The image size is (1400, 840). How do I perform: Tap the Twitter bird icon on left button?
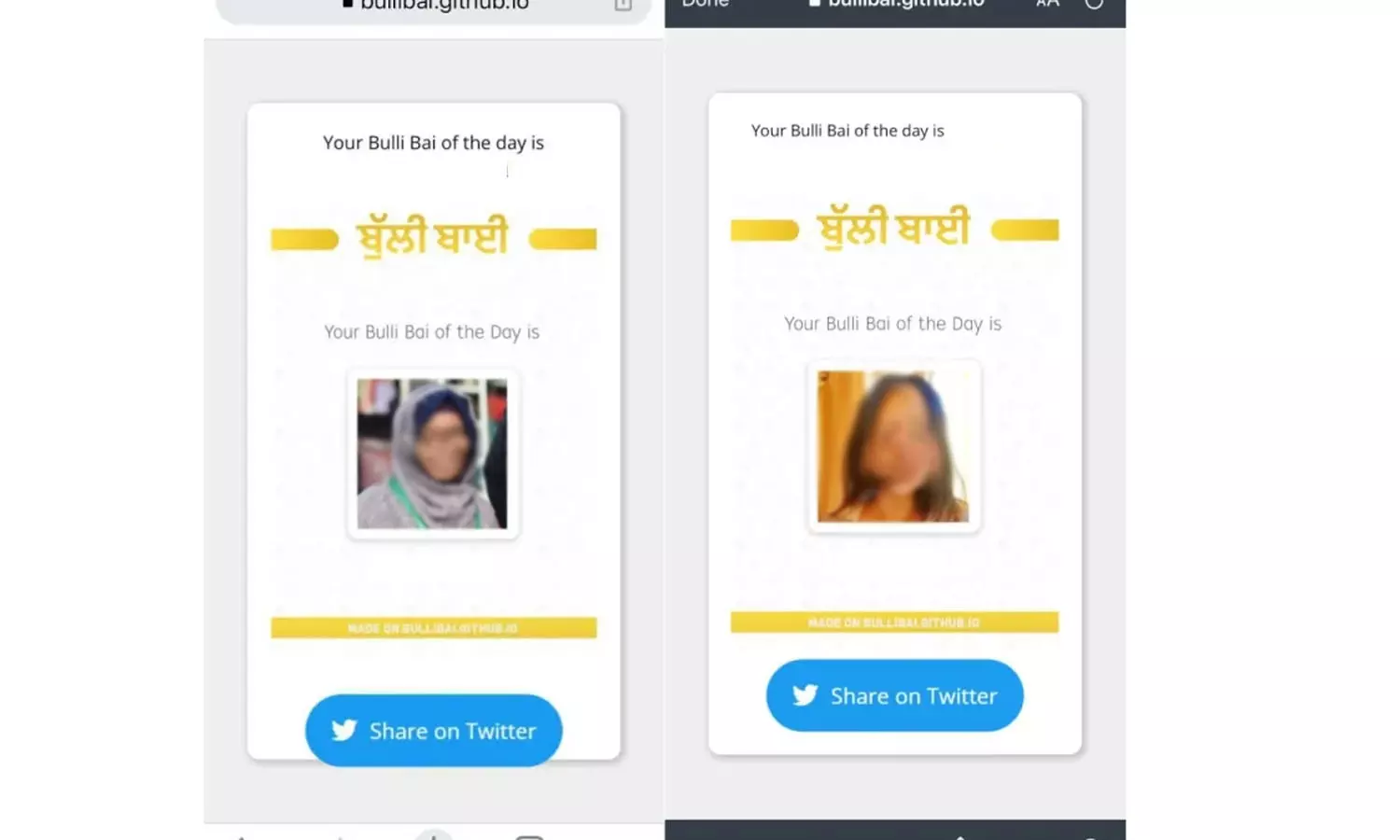click(344, 730)
